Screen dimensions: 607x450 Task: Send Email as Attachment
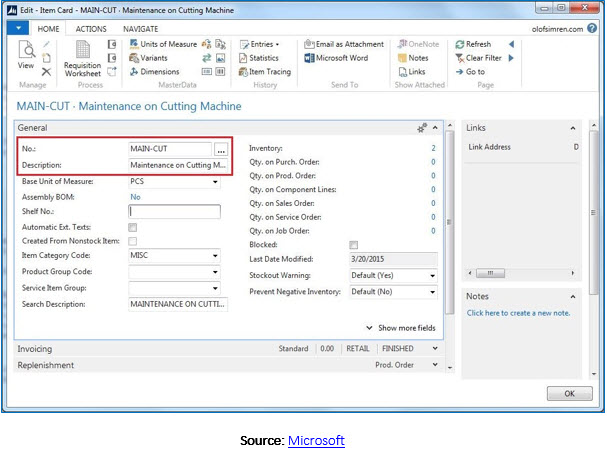(344, 44)
